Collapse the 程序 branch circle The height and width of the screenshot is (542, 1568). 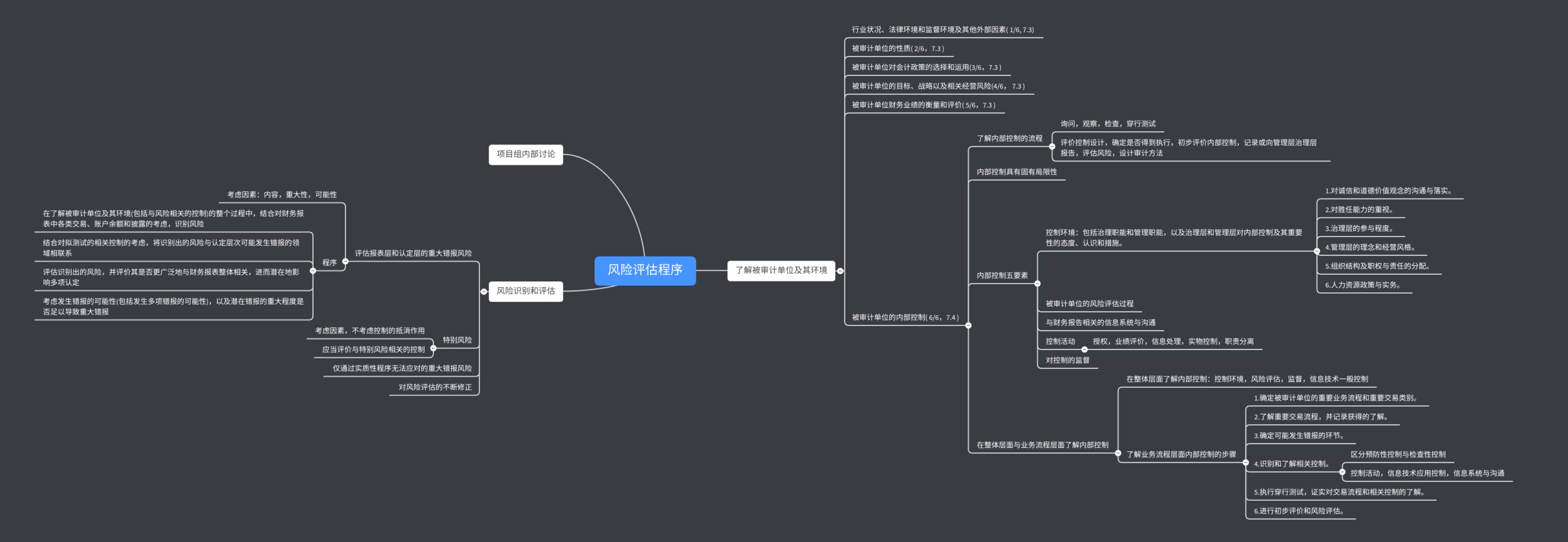coord(313,271)
